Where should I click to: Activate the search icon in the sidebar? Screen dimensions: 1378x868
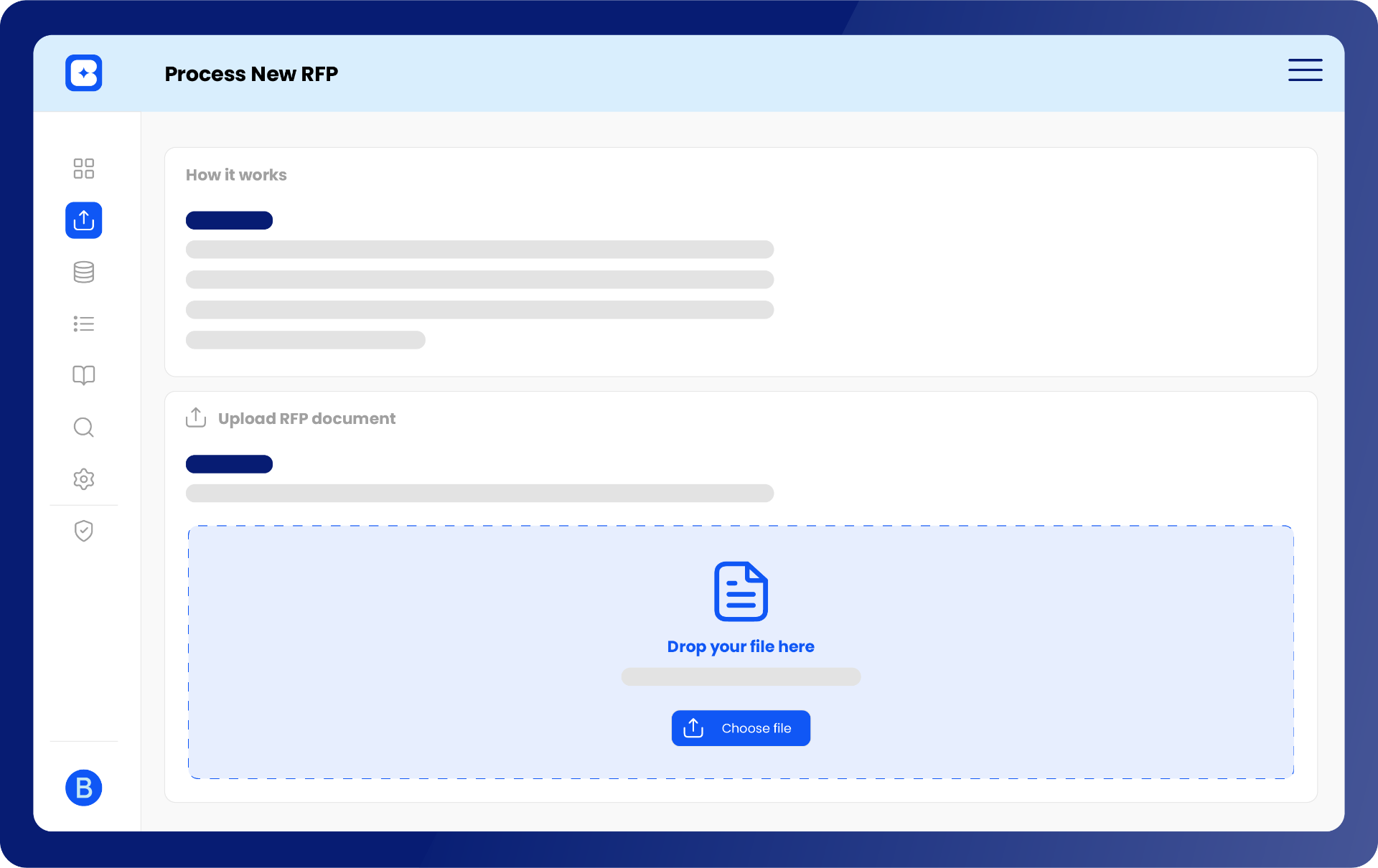83,427
